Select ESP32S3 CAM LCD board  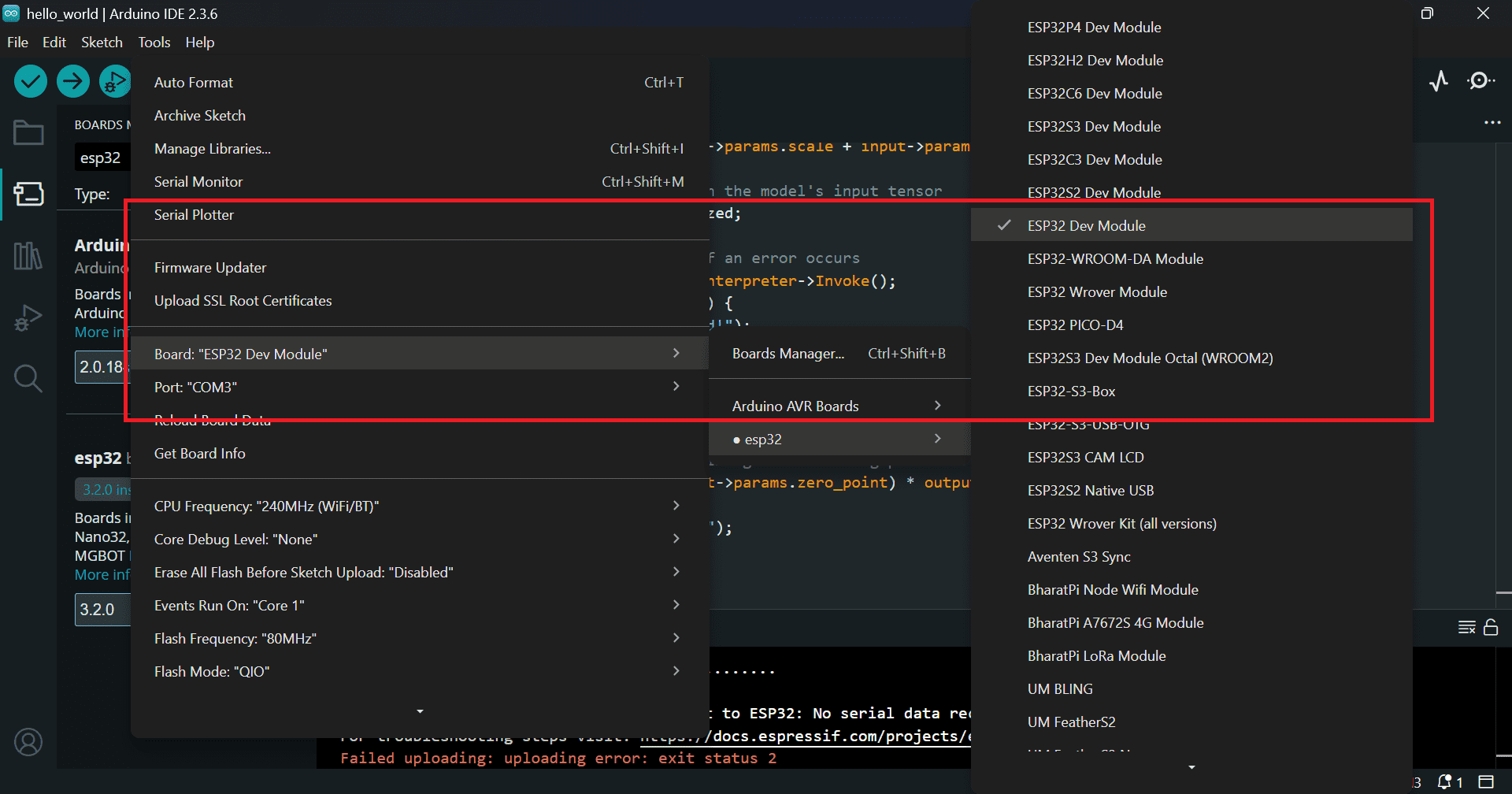(x=1191, y=457)
